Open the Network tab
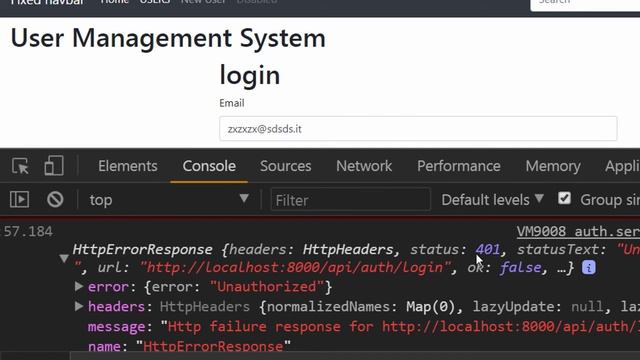 tap(364, 166)
